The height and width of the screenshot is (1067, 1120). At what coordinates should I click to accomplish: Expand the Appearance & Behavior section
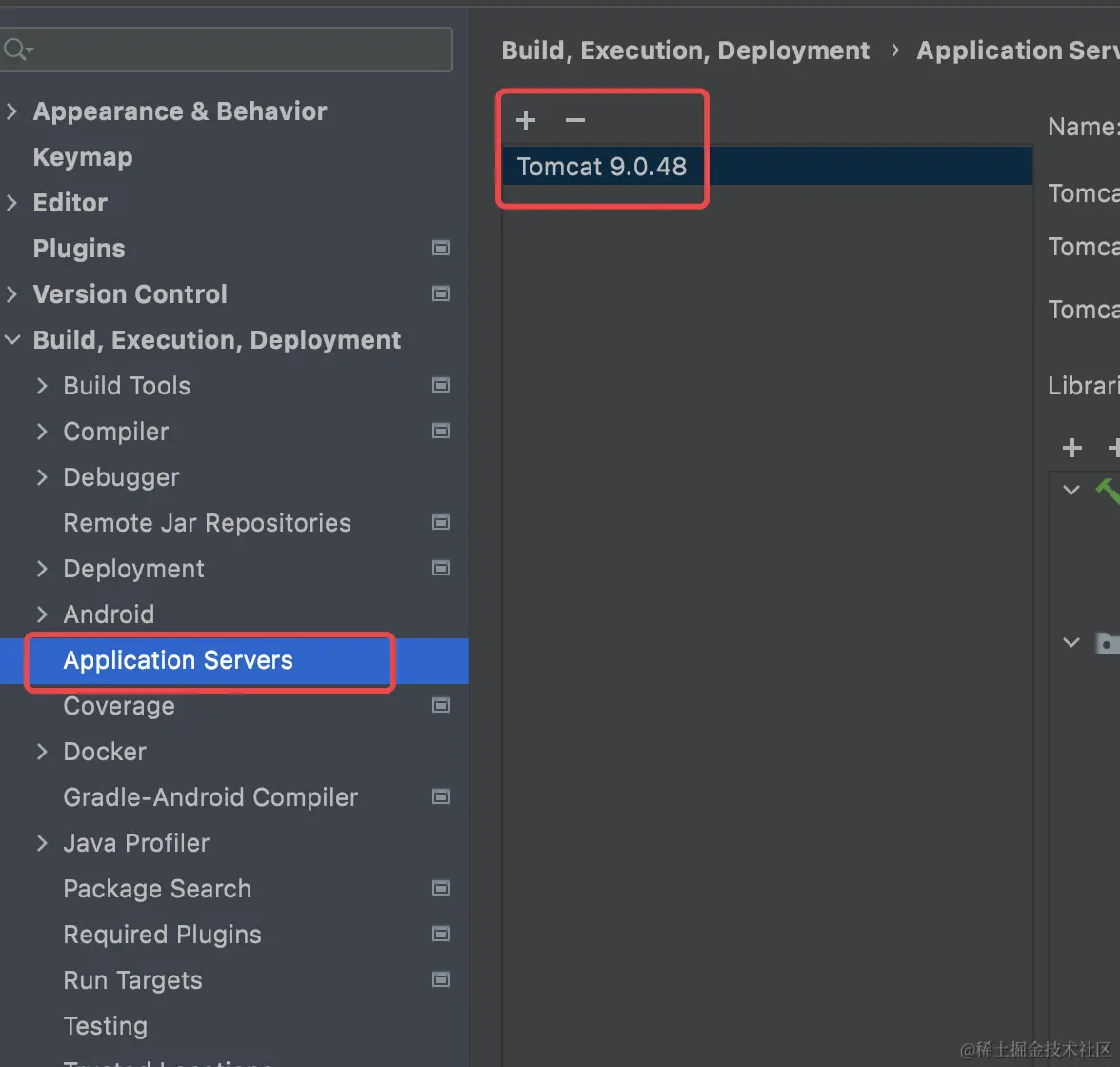coord(12,111)
